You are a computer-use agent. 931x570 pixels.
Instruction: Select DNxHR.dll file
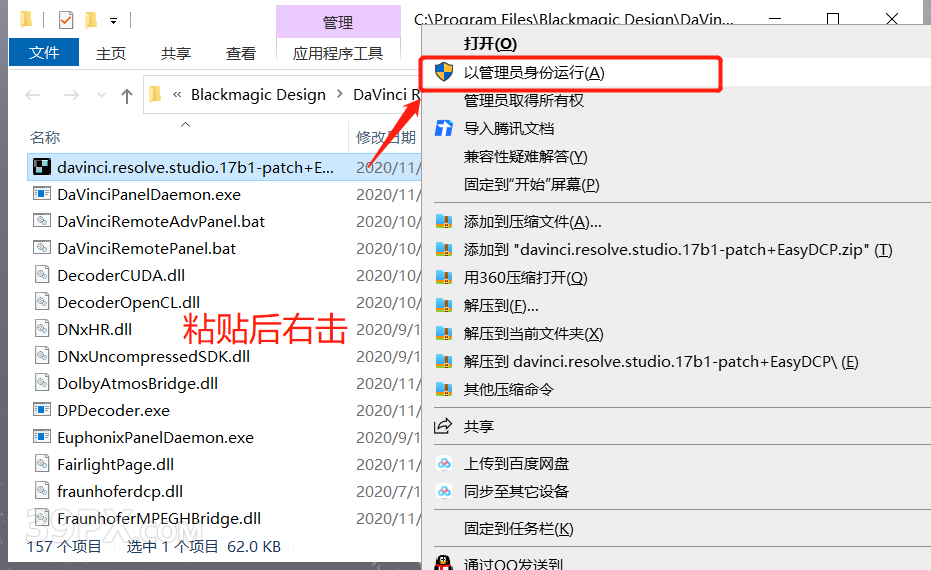point(94,330)
